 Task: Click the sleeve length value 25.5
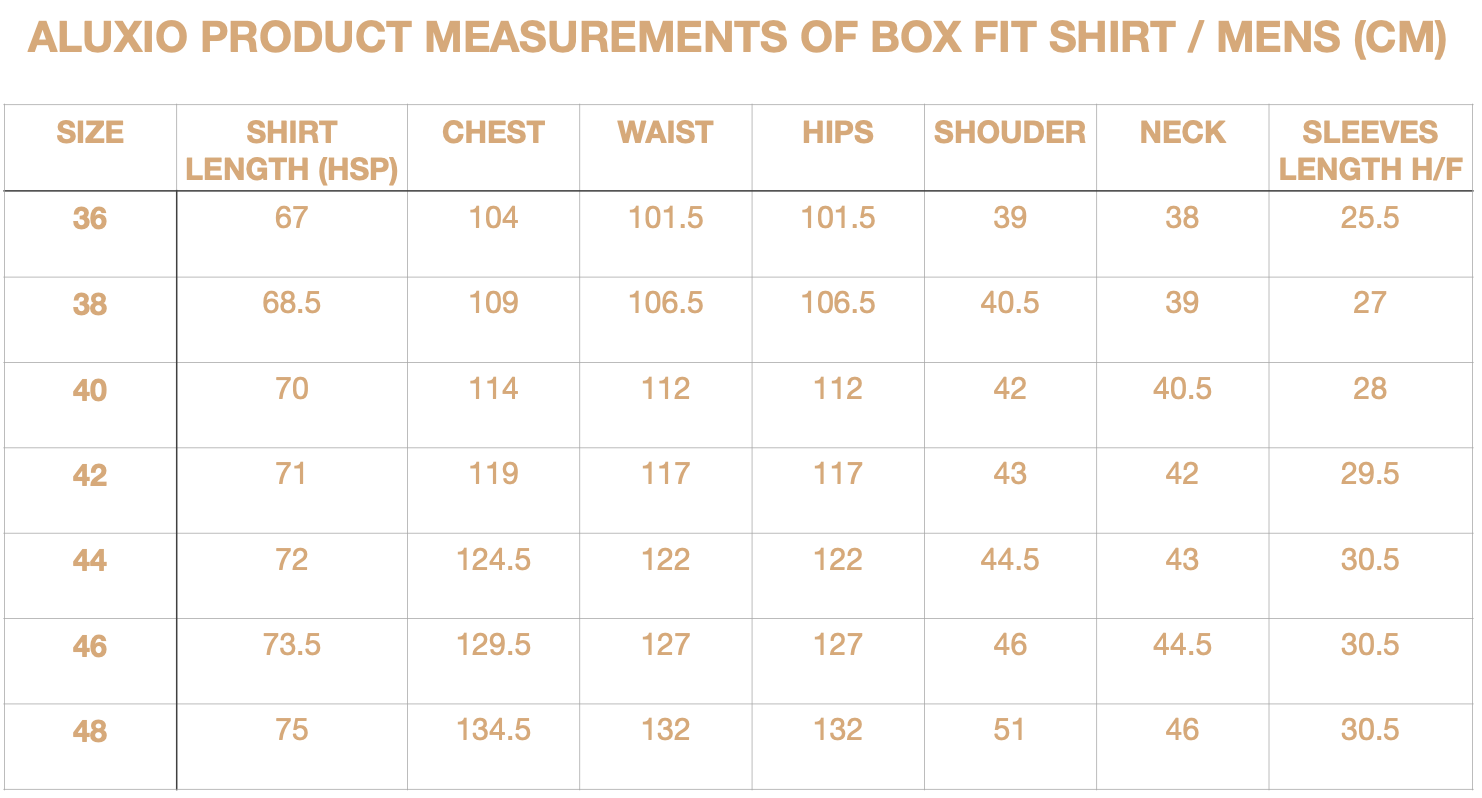1370,218
